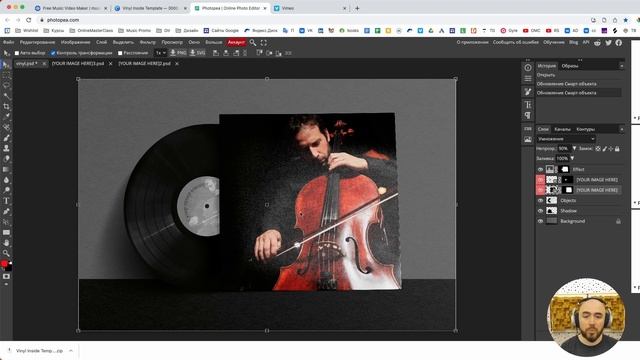This screenshot has height=360, width=640.
Task: Toggle the Distances checkbox
Action: (120, 53)
